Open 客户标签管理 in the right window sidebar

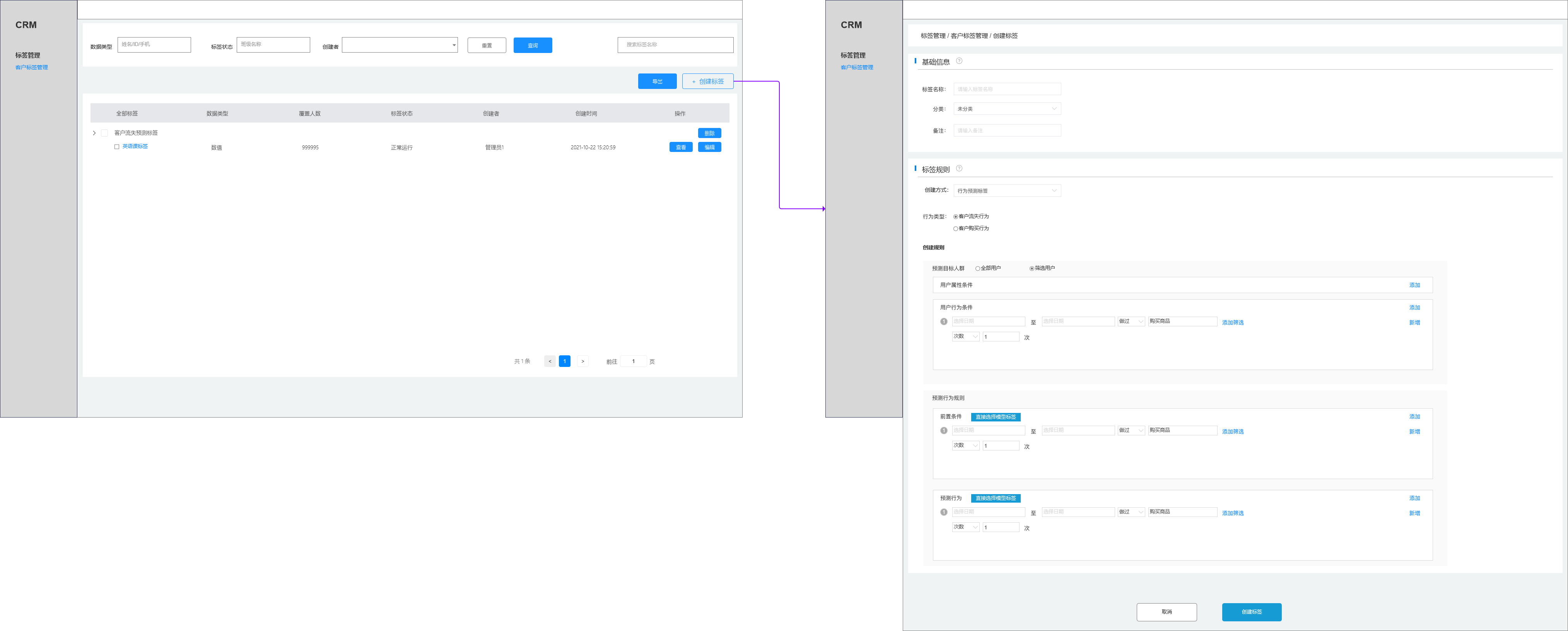(857, 68)
